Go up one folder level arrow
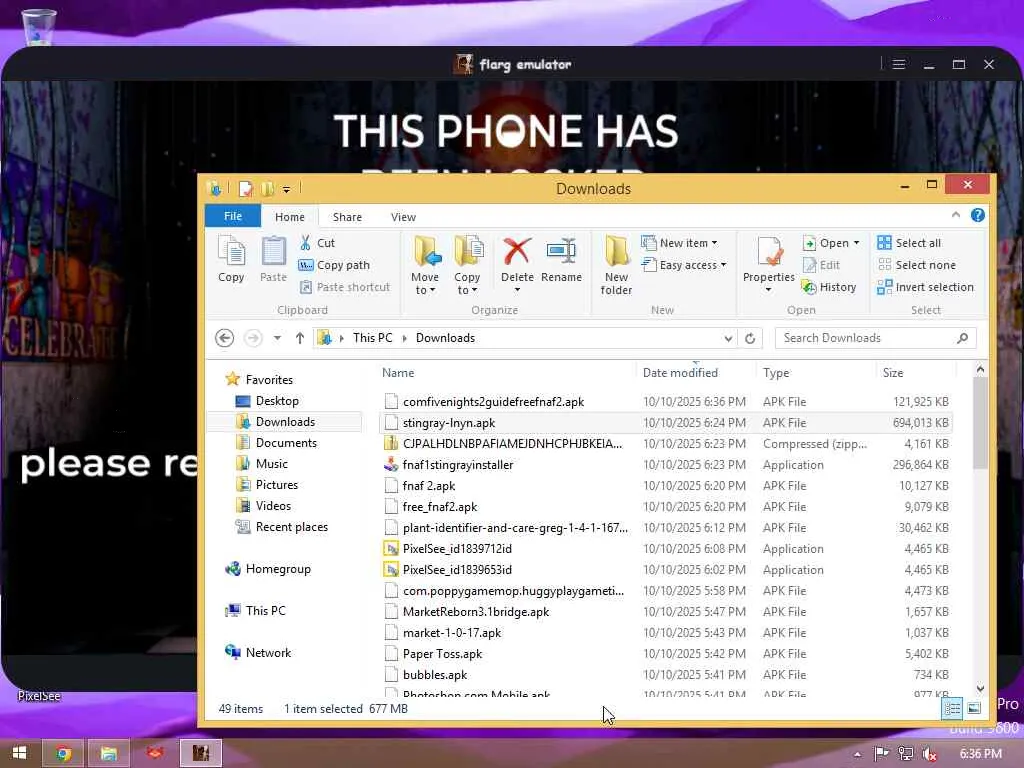Viewport: 1024px width, 768px height. 300,338
